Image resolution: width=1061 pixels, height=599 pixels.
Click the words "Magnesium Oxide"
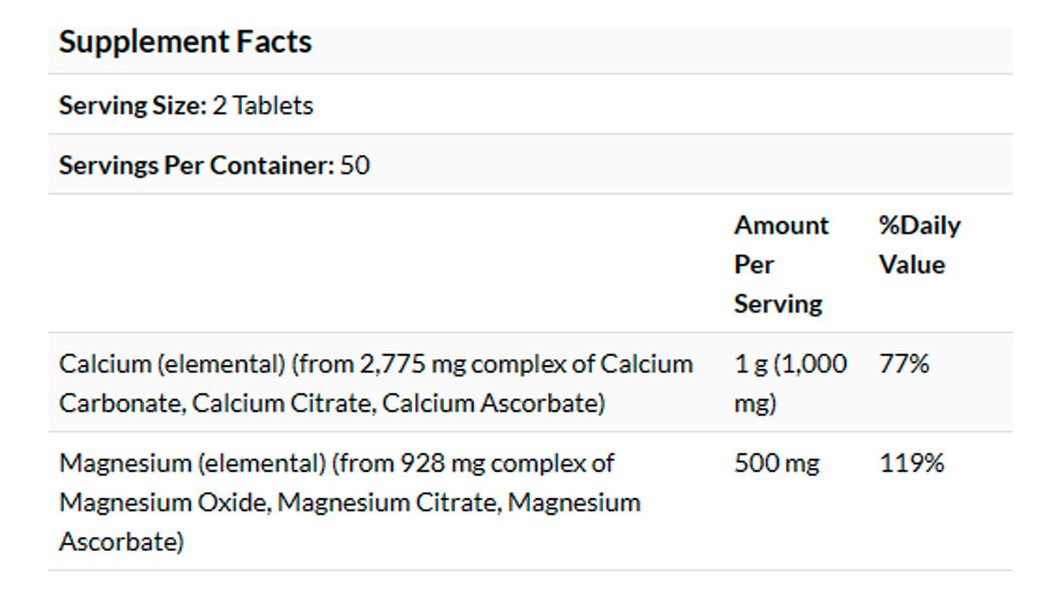(x=162, y=502)
